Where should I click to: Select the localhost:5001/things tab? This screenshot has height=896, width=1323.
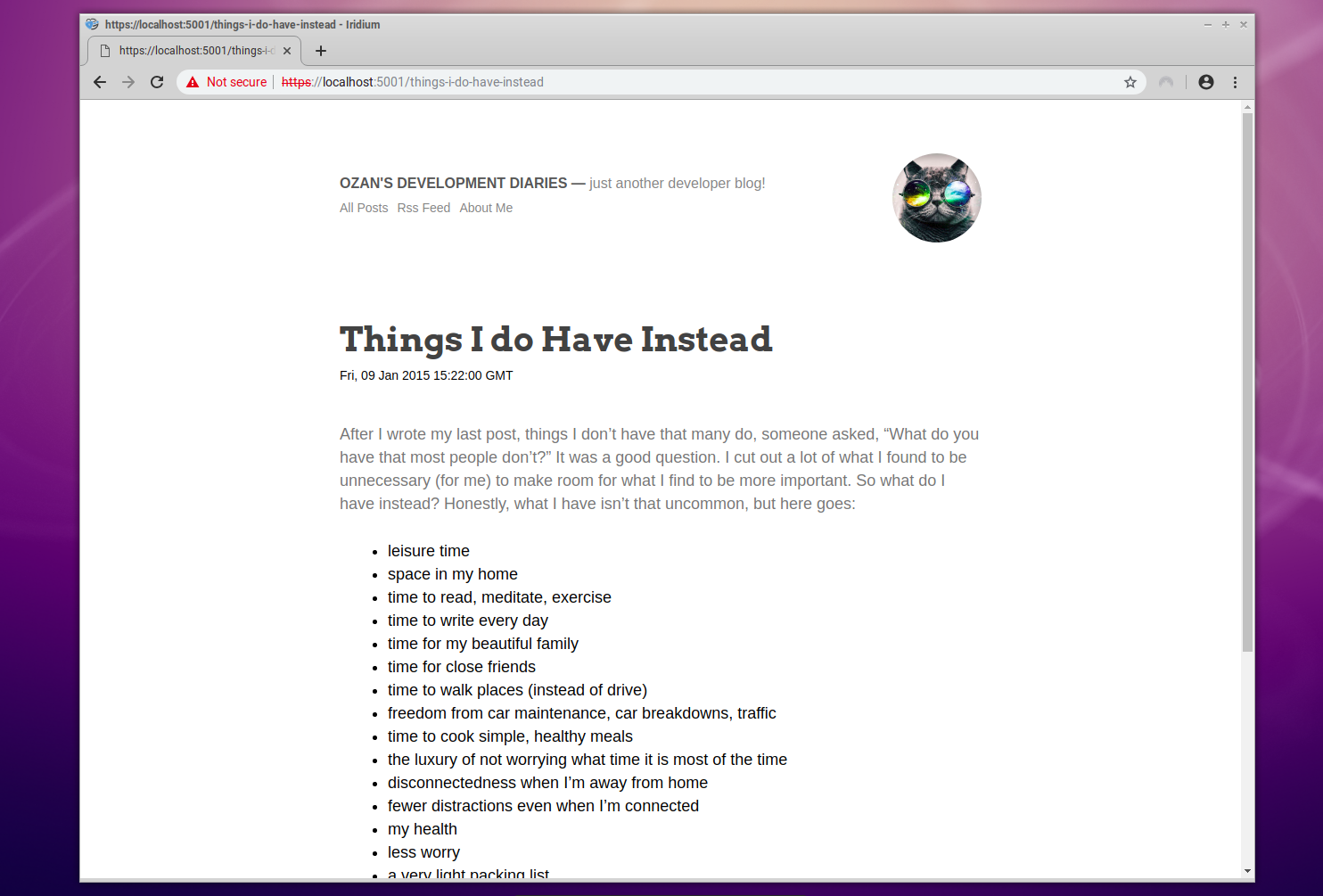click(194, 51)
